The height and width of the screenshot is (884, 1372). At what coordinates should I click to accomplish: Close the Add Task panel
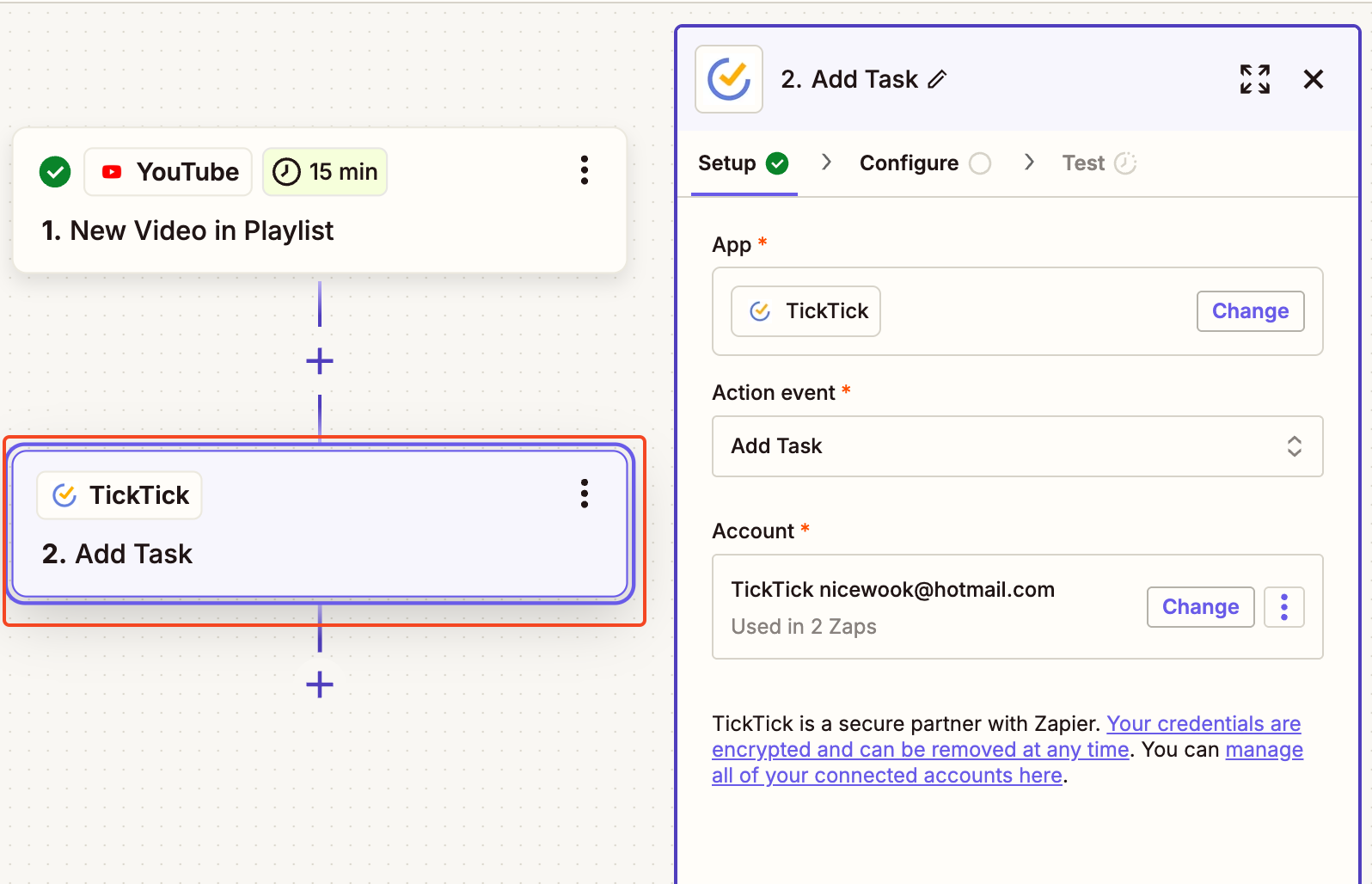point(1314,79)
